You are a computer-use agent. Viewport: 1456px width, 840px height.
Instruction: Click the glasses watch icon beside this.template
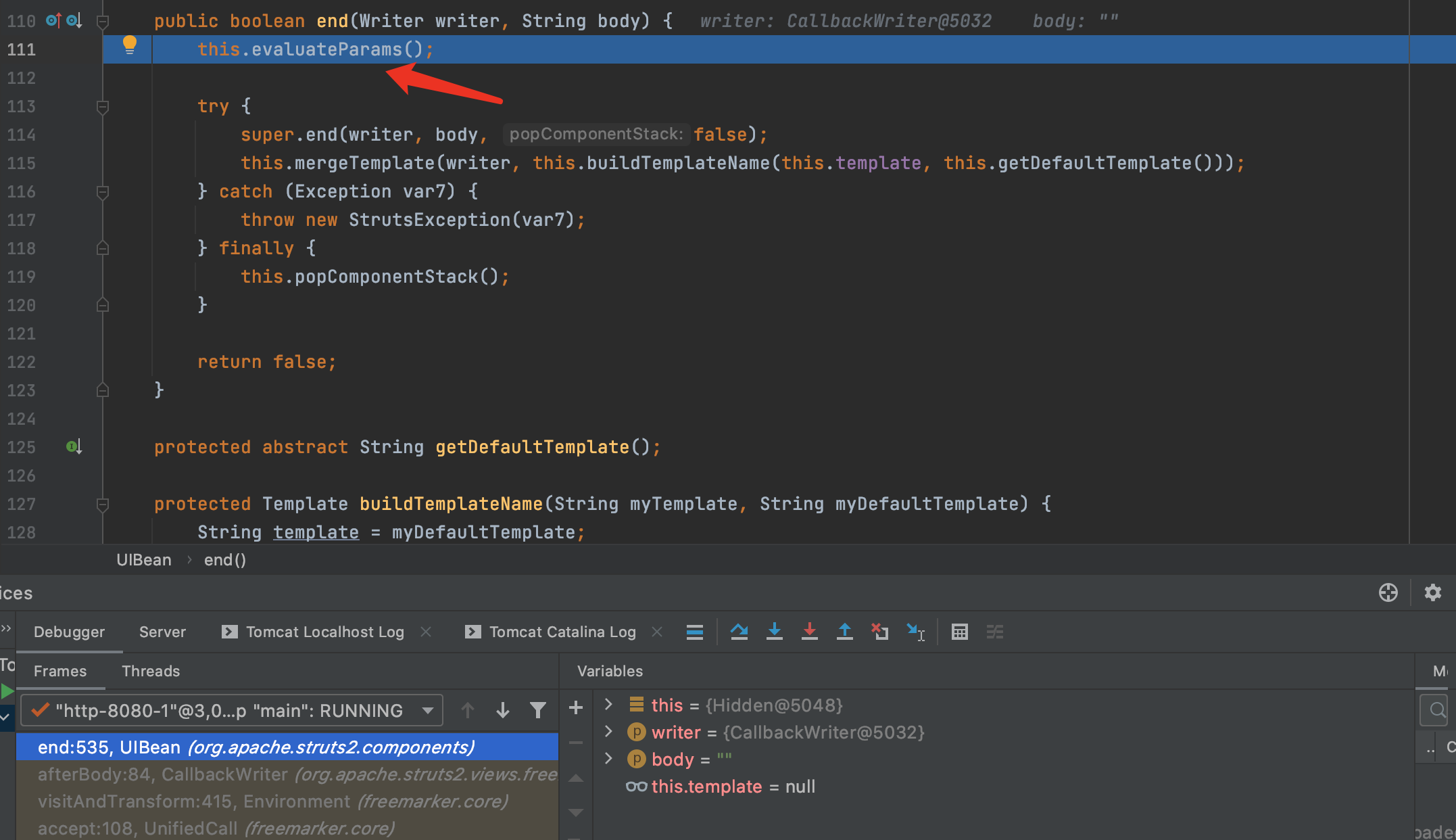636,787
